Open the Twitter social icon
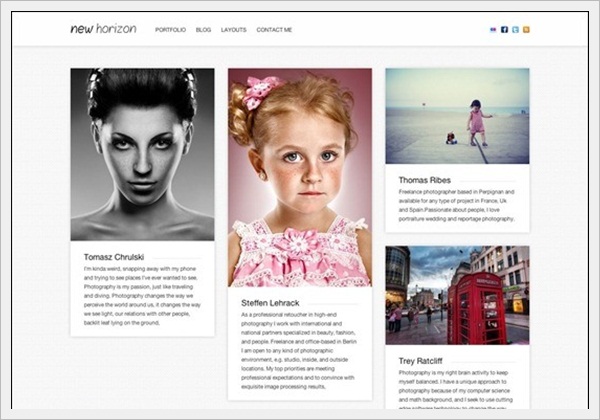This screenshot has height=420, width=600. coord(515,29)
